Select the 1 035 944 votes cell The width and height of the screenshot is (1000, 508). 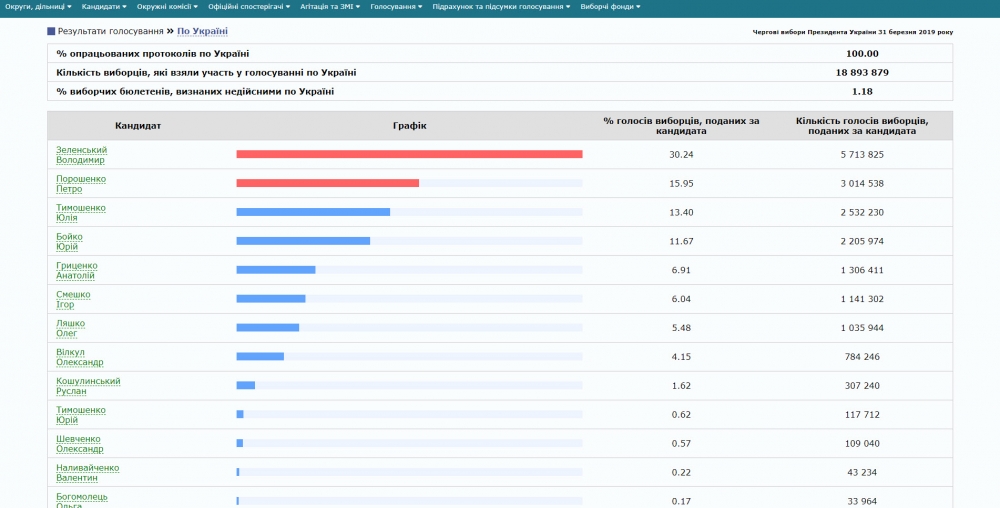tap(862, 328)
